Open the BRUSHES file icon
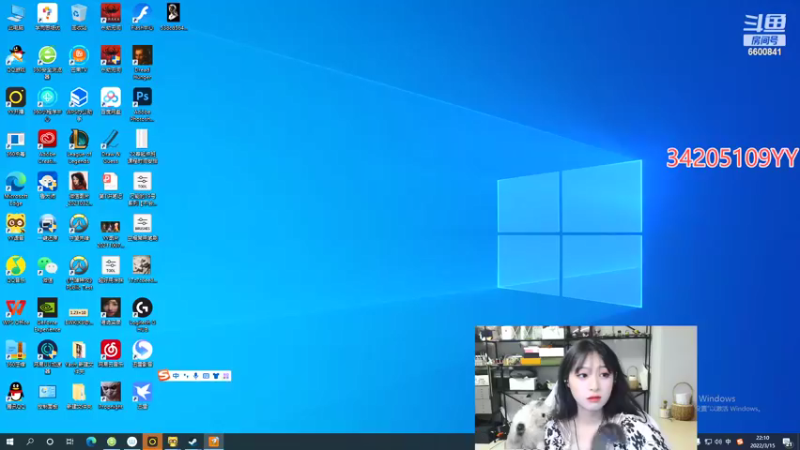800x450 pixels. tap(142, 227)
